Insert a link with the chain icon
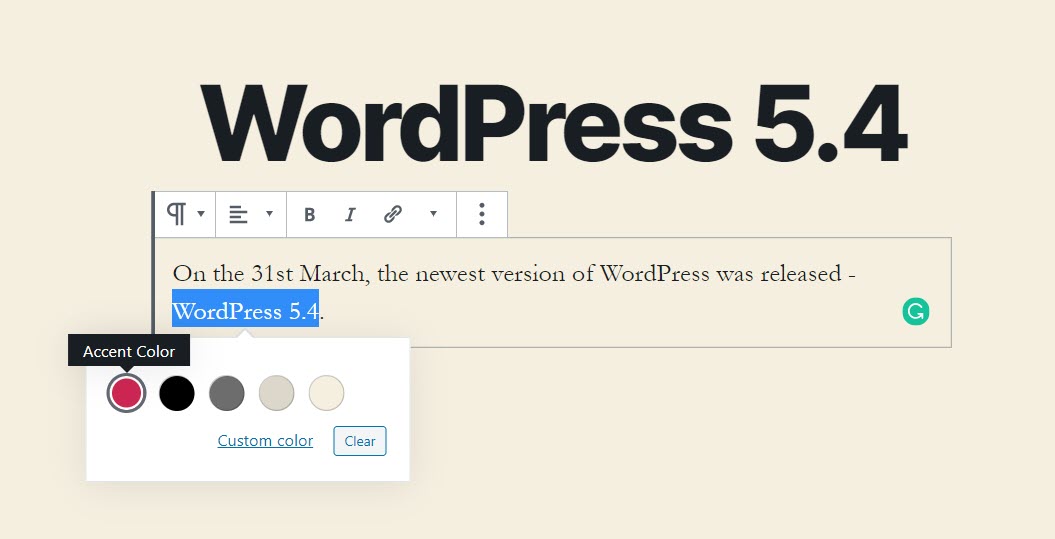The image size is (1055, 539). tap(393, 215)
